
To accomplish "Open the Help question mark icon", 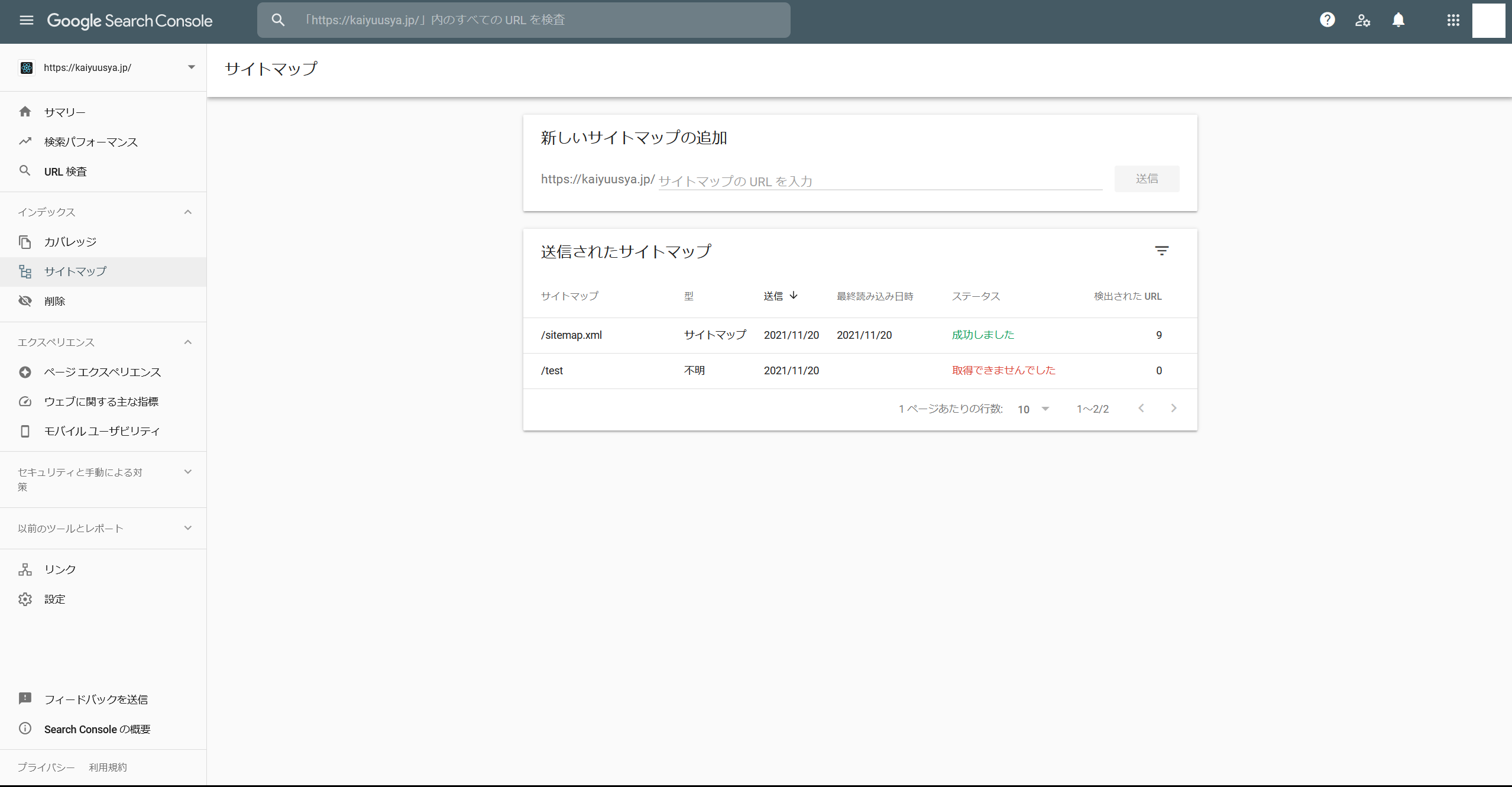I will pos(1327,20).
